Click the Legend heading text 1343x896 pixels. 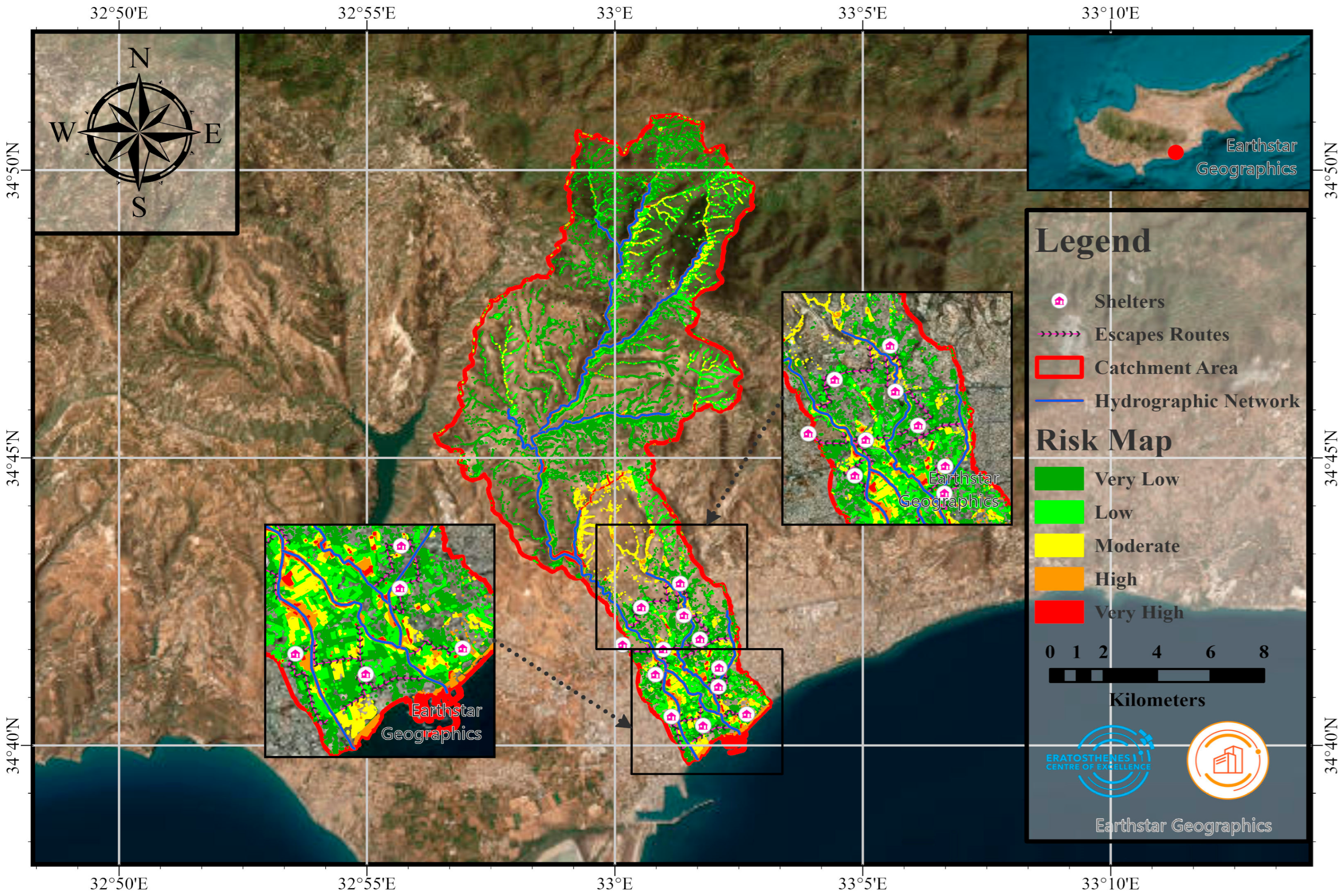pyautogui.click(x=1093, y=241)
